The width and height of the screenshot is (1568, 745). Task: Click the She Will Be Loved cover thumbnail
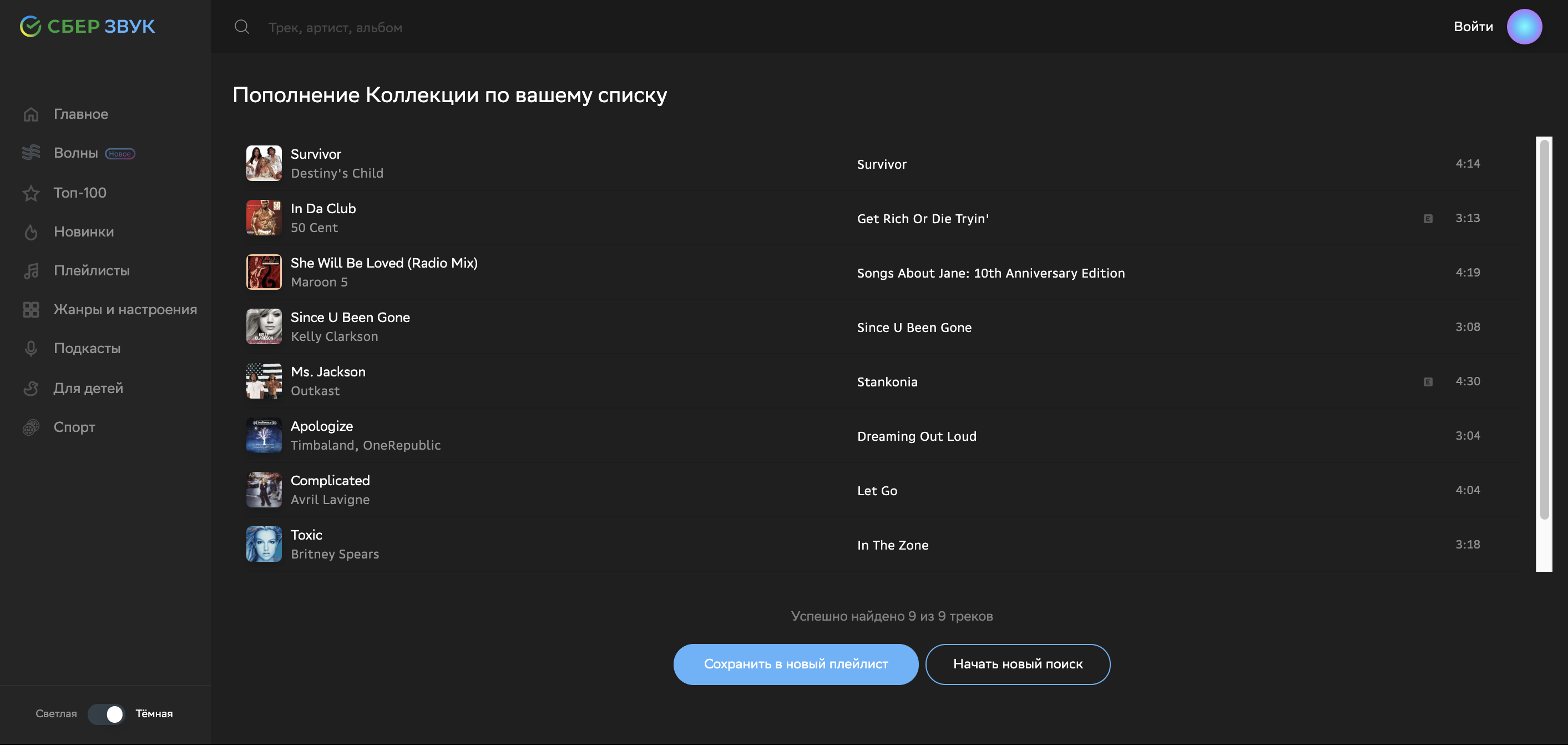pyautogui.click(x=264, y=271)
